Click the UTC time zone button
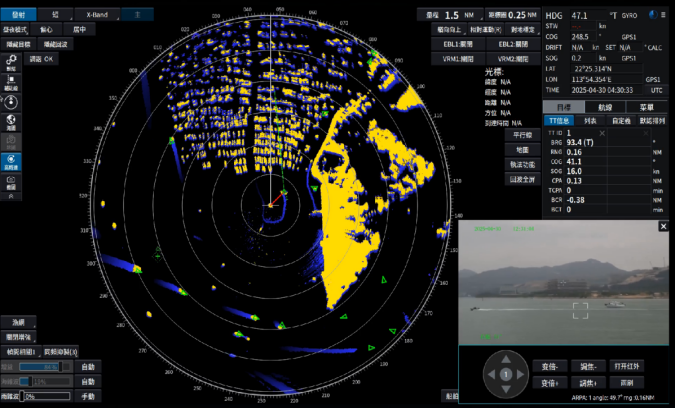This screenshot has height=408, width=675. (656, 90)
